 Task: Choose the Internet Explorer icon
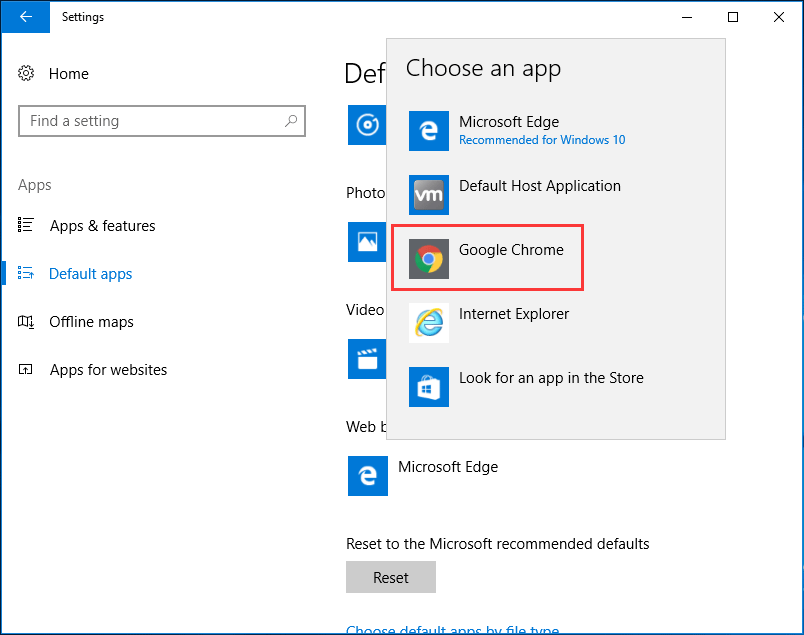pyautogui.click(x=429, y=323)
